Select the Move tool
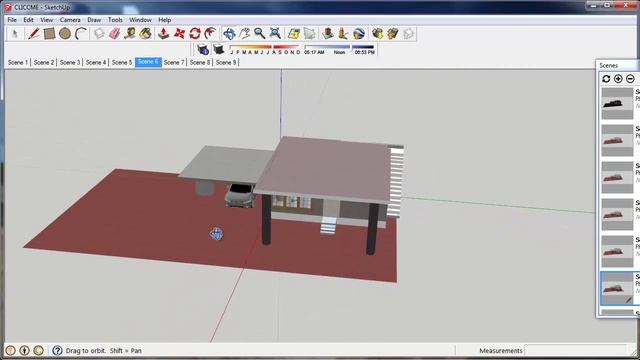Image resolution: width=640 pixels, height=360 pixels. pos(179,34)
